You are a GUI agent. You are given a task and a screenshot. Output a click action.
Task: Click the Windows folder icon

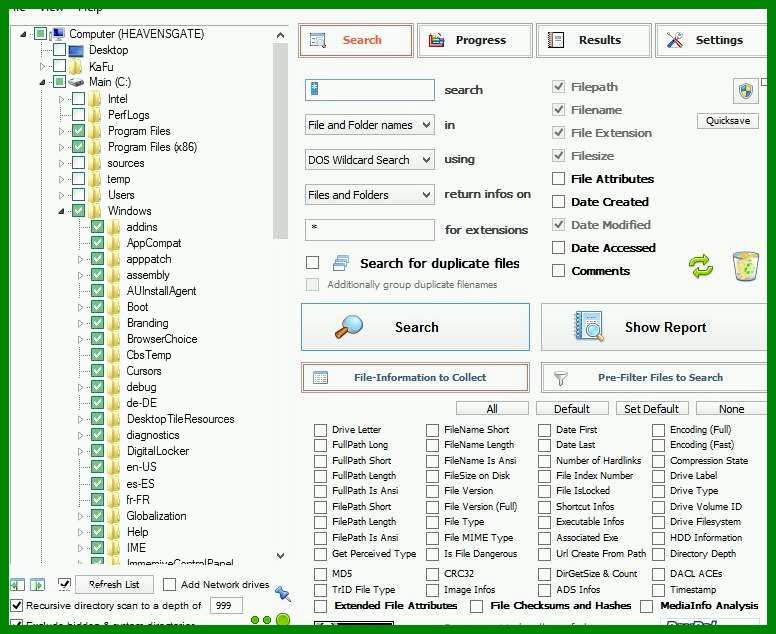click(95, 211)
